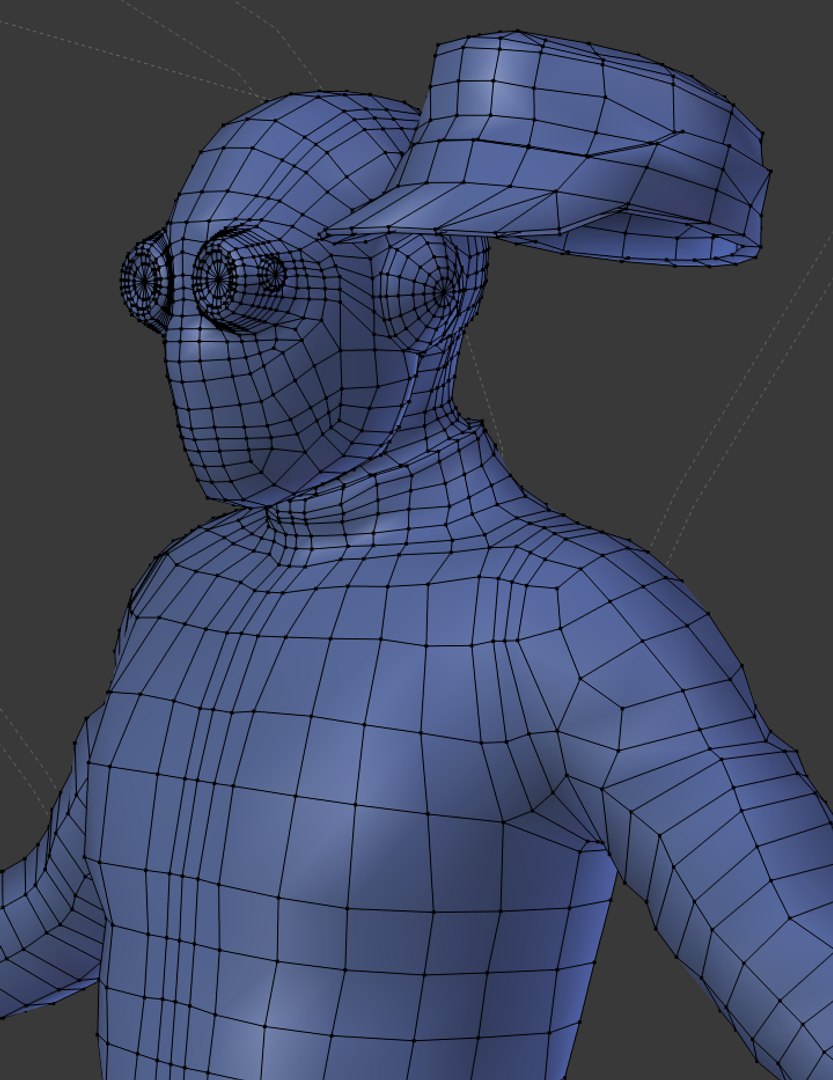
Task: Click the leftmost eye's radial center vertex
Action: (x=146, y=280)
